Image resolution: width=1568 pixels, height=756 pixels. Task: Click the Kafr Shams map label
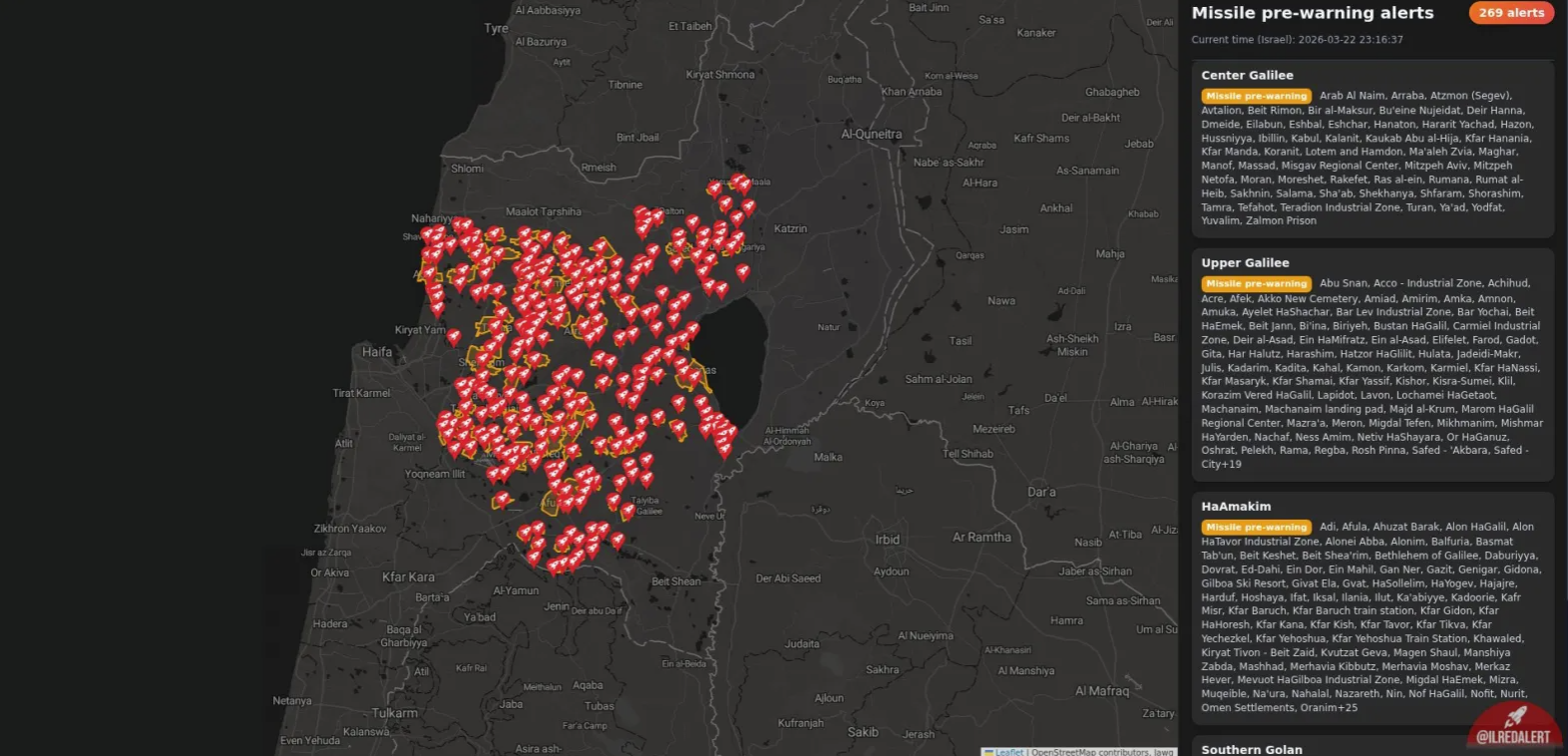point(1041,139)
